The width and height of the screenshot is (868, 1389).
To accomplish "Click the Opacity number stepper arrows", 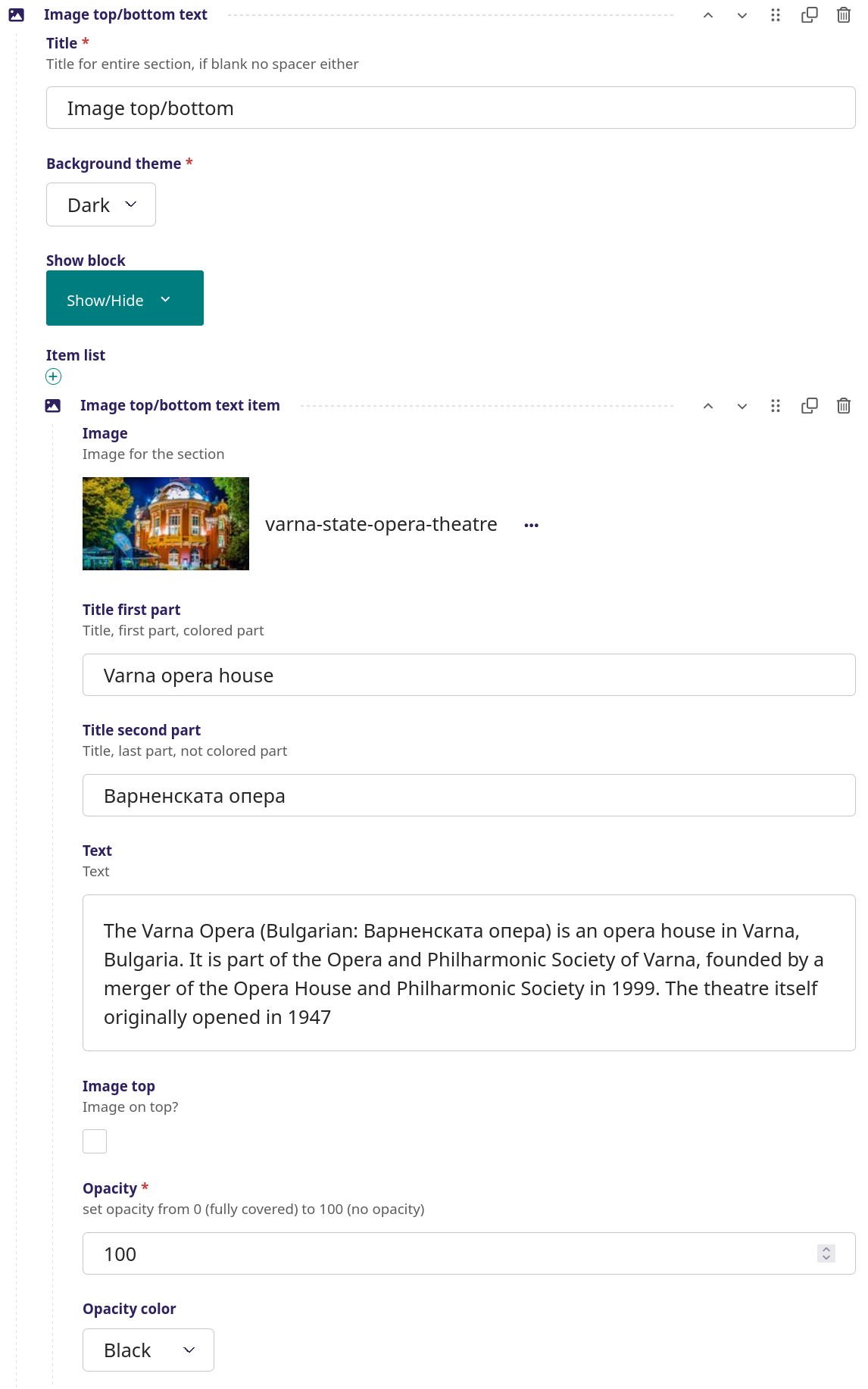I will (826, 1253).
